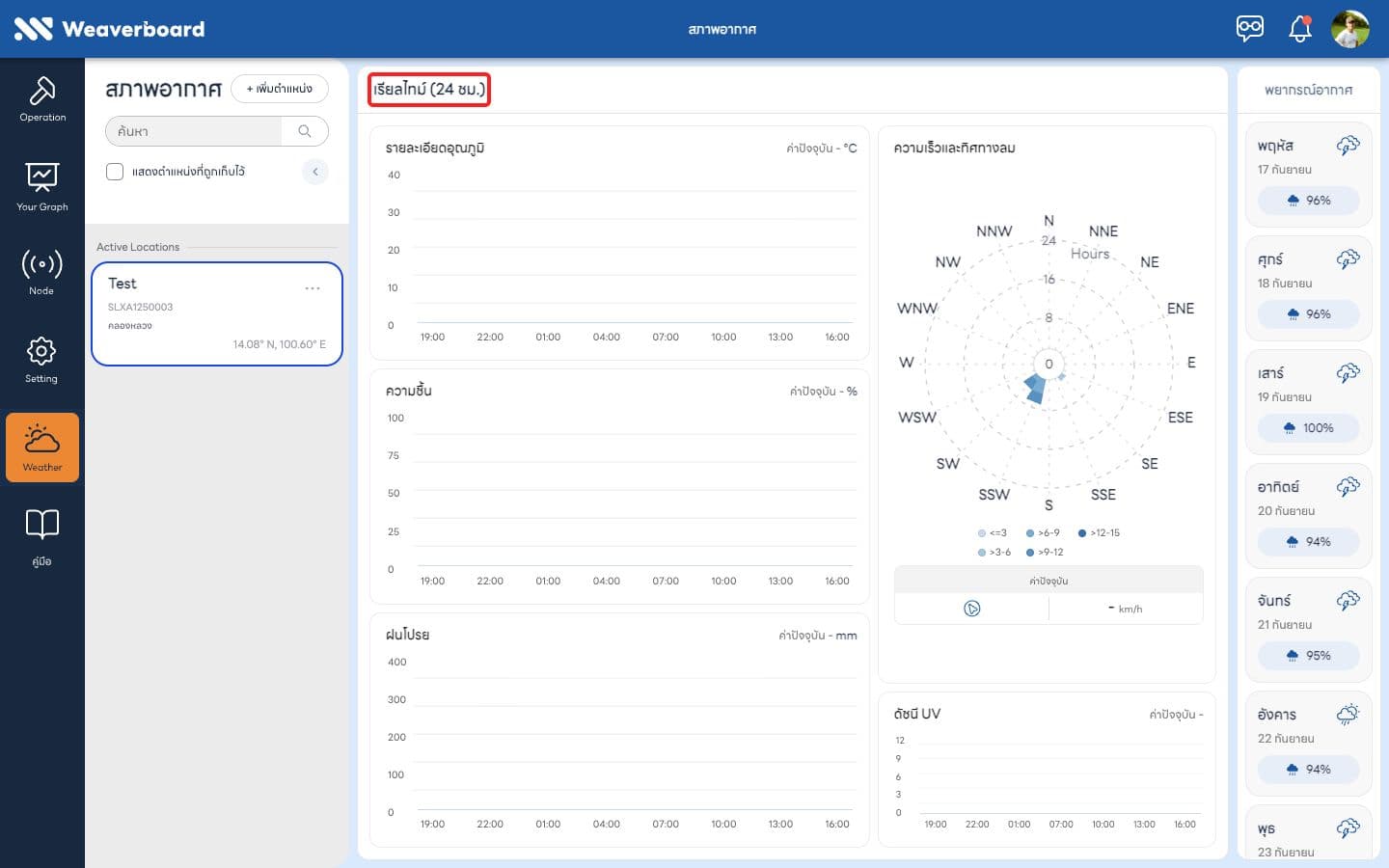
Task: Toggle the >12-15 wind legend item
Action: 1099,533
